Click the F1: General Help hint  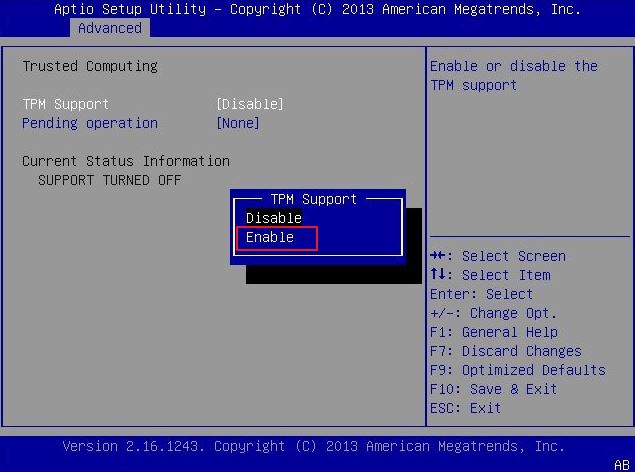tap(494, 332)
